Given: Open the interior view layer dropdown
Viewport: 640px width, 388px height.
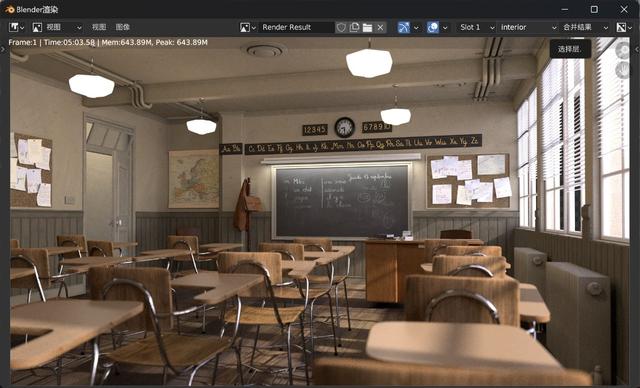Looking at the screenshot, I should pos(528,27).
